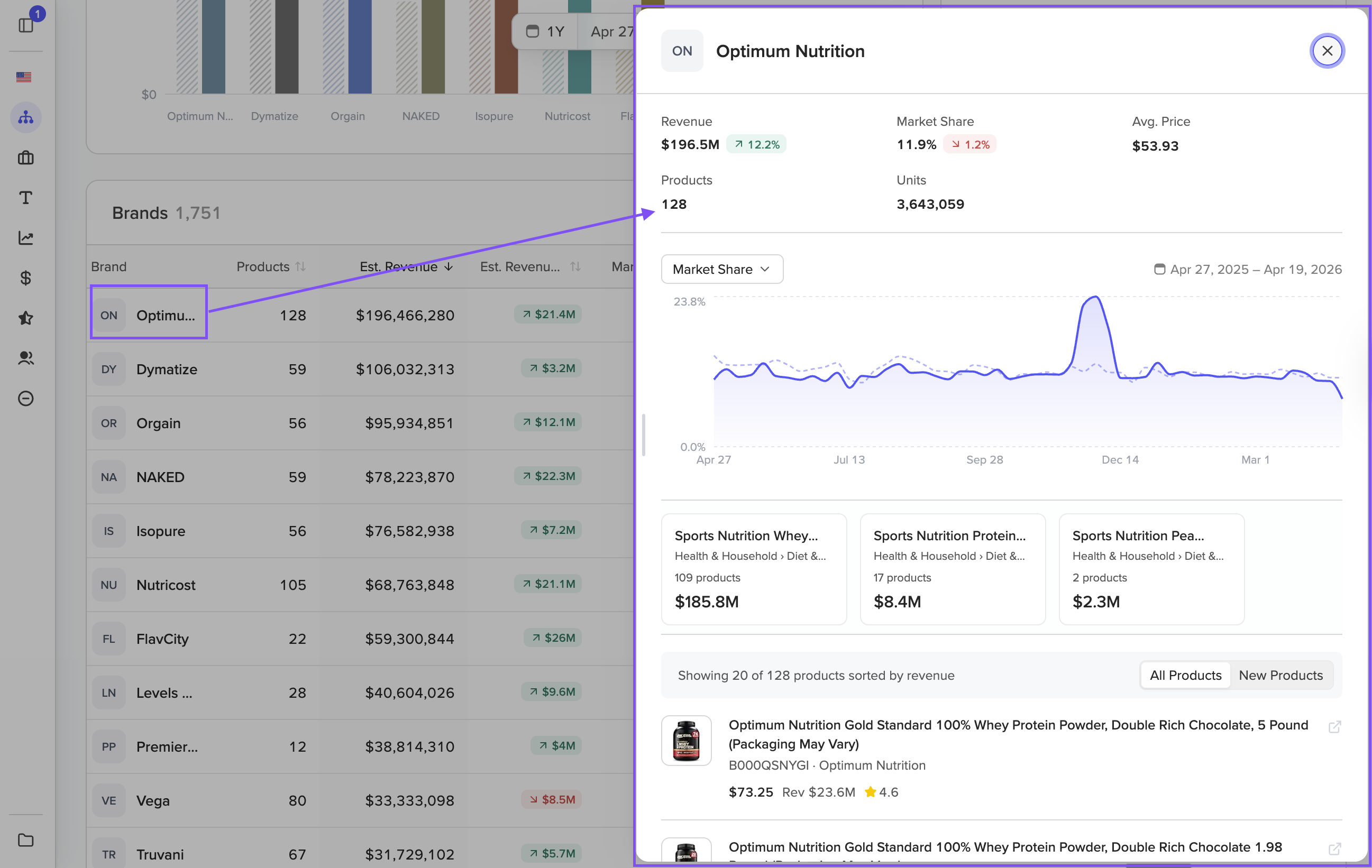Image resolution: width=1372 pixels, height=868 pixels.
Task: Open the dollar sign icon in sidebar
Action: tap(25, 278)
